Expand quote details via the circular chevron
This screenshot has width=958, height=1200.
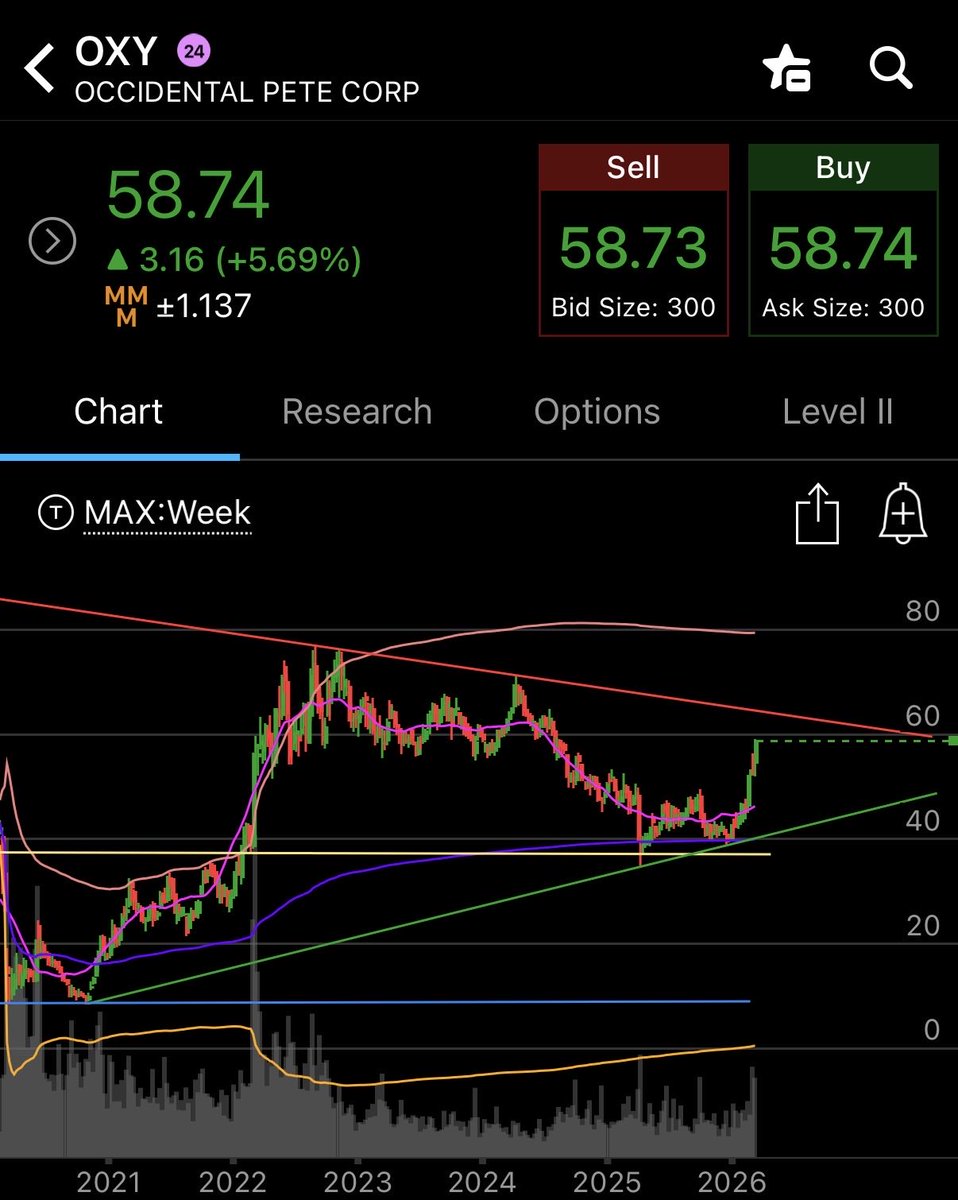[51, 240]
